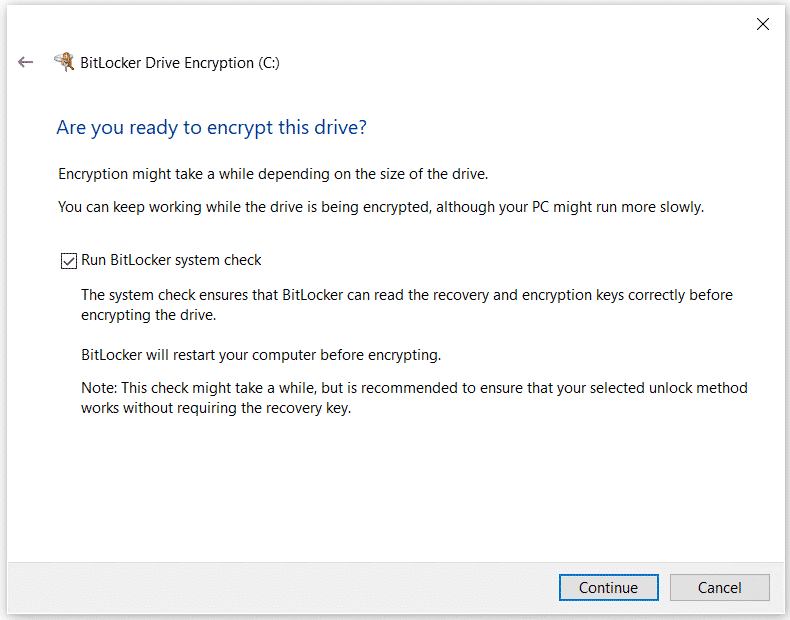Go back using the left arrow
The image size is (790, 620).
[x=25, y=62]
